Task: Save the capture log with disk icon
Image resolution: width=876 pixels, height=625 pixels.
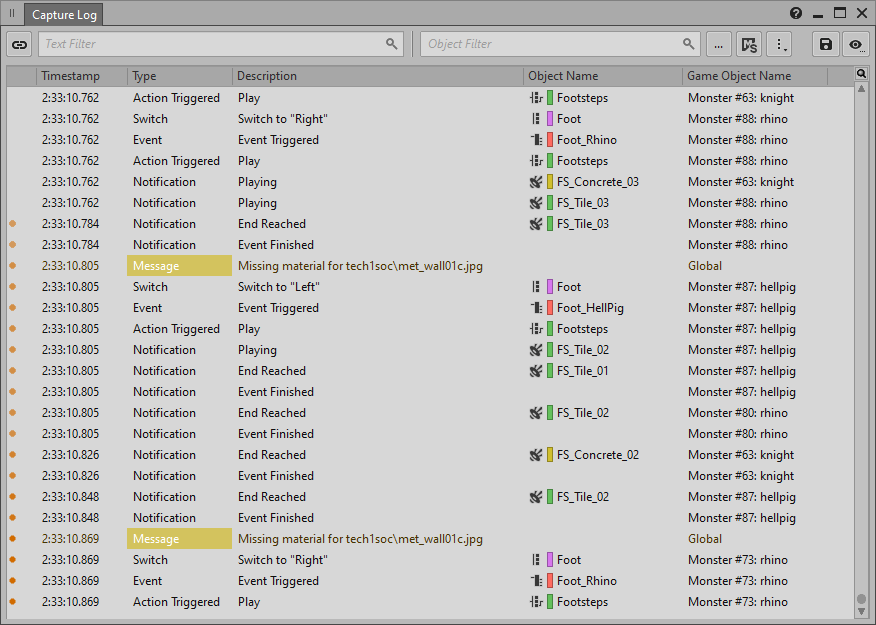Action: pyautogui.click(x=825, y=44)
